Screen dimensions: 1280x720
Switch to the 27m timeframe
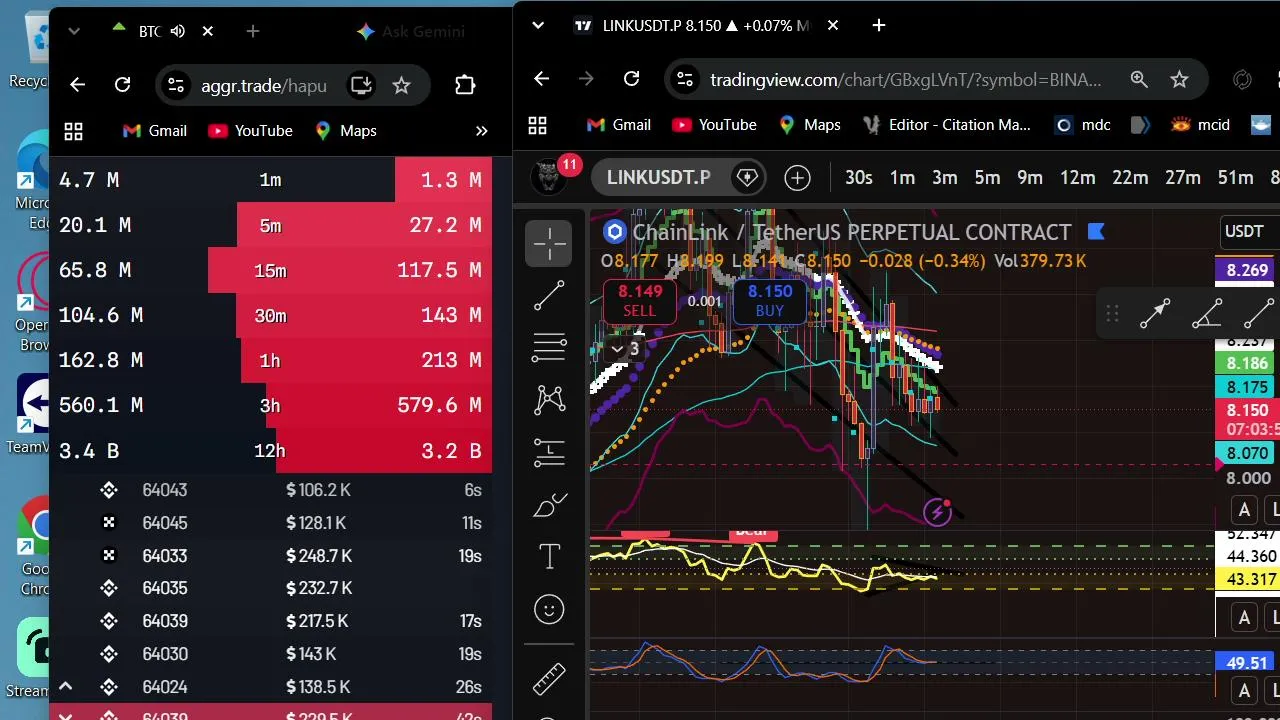pyautogui.click(x=1182, y=178)
